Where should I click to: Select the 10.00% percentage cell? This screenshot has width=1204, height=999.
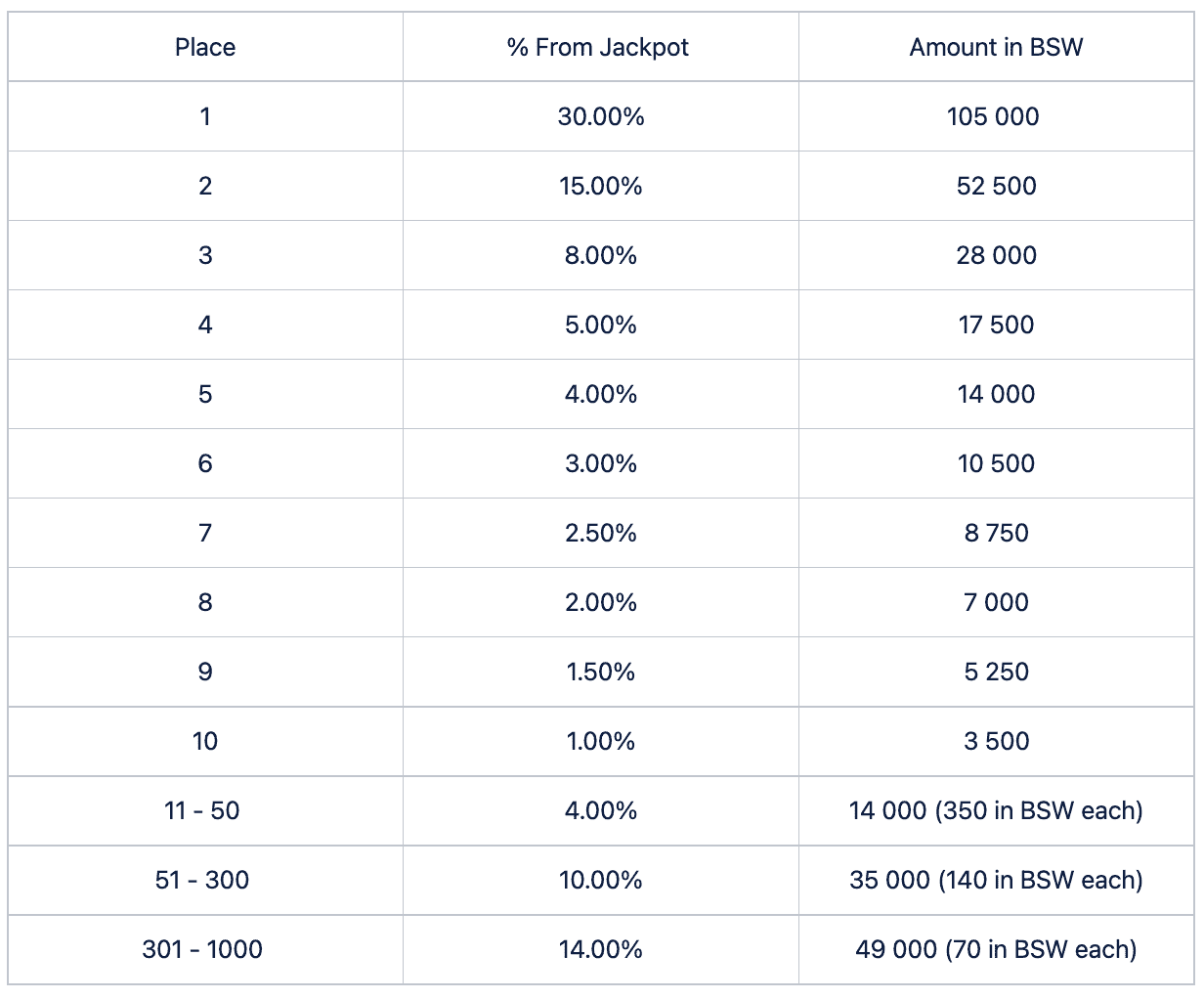tap(600, 880)
